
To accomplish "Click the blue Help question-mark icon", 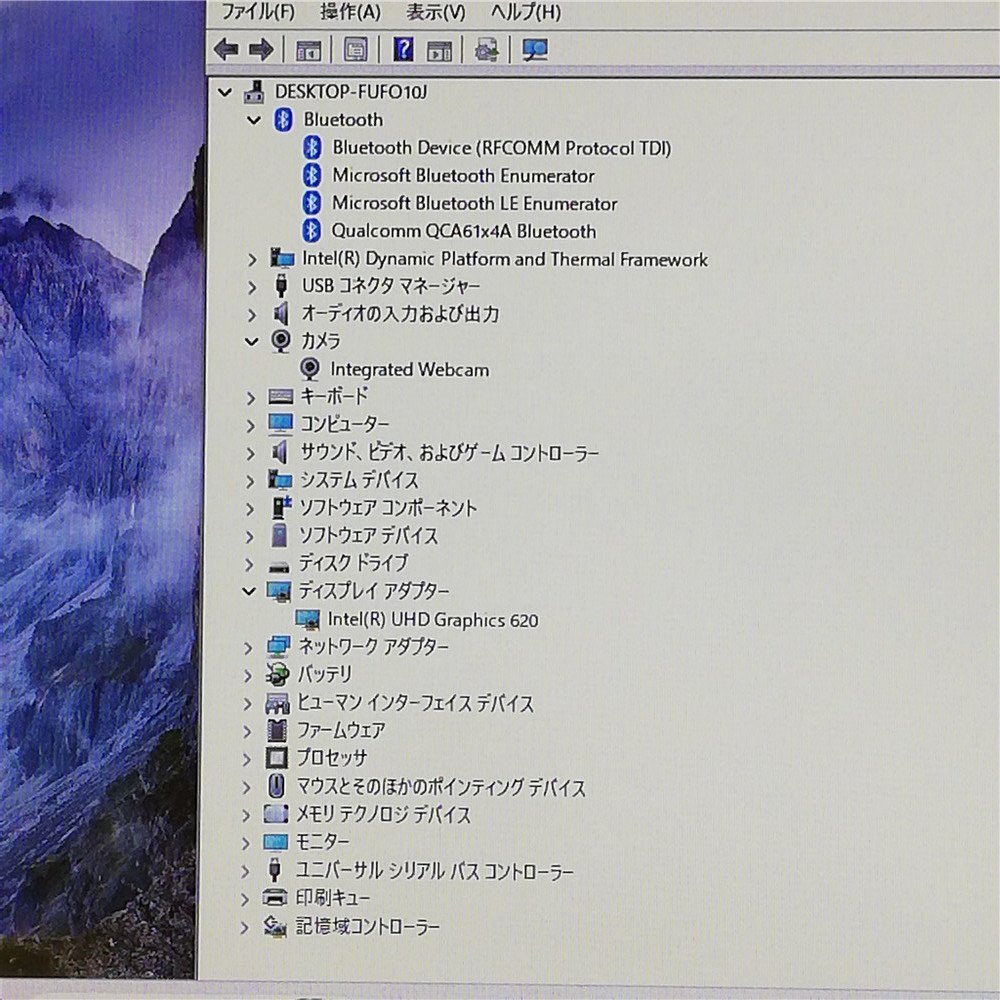I will click(x=403, y=50).
